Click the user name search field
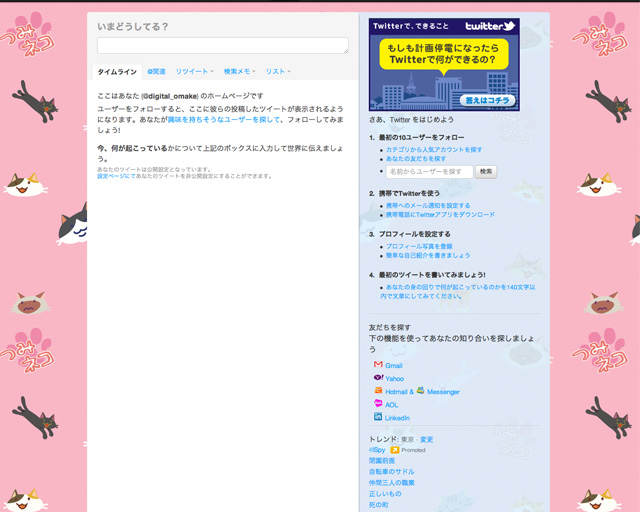This screenshot has width=640, height=512. click(x=429, y=172)
